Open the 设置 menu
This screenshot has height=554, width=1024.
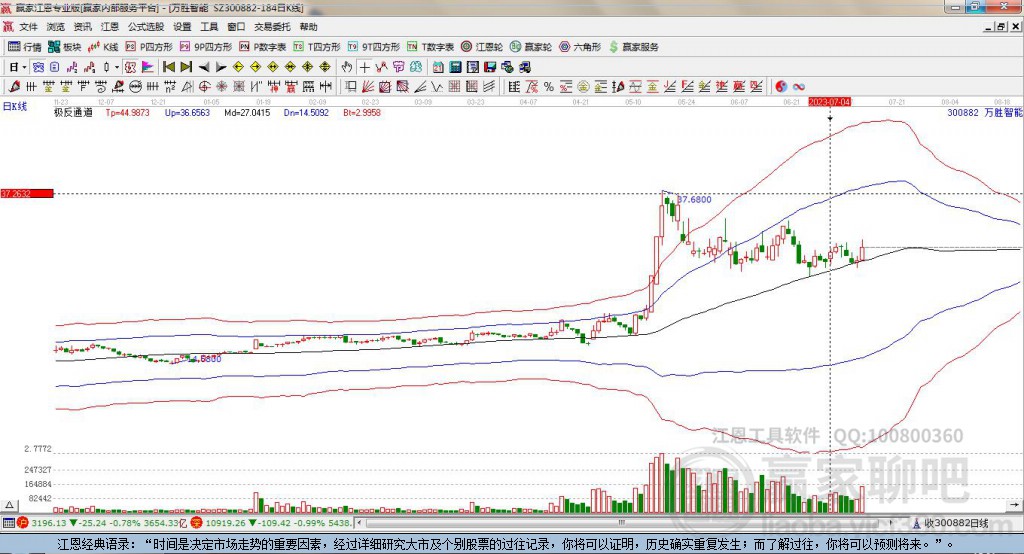pyautogui.click(x=182, y=27)
